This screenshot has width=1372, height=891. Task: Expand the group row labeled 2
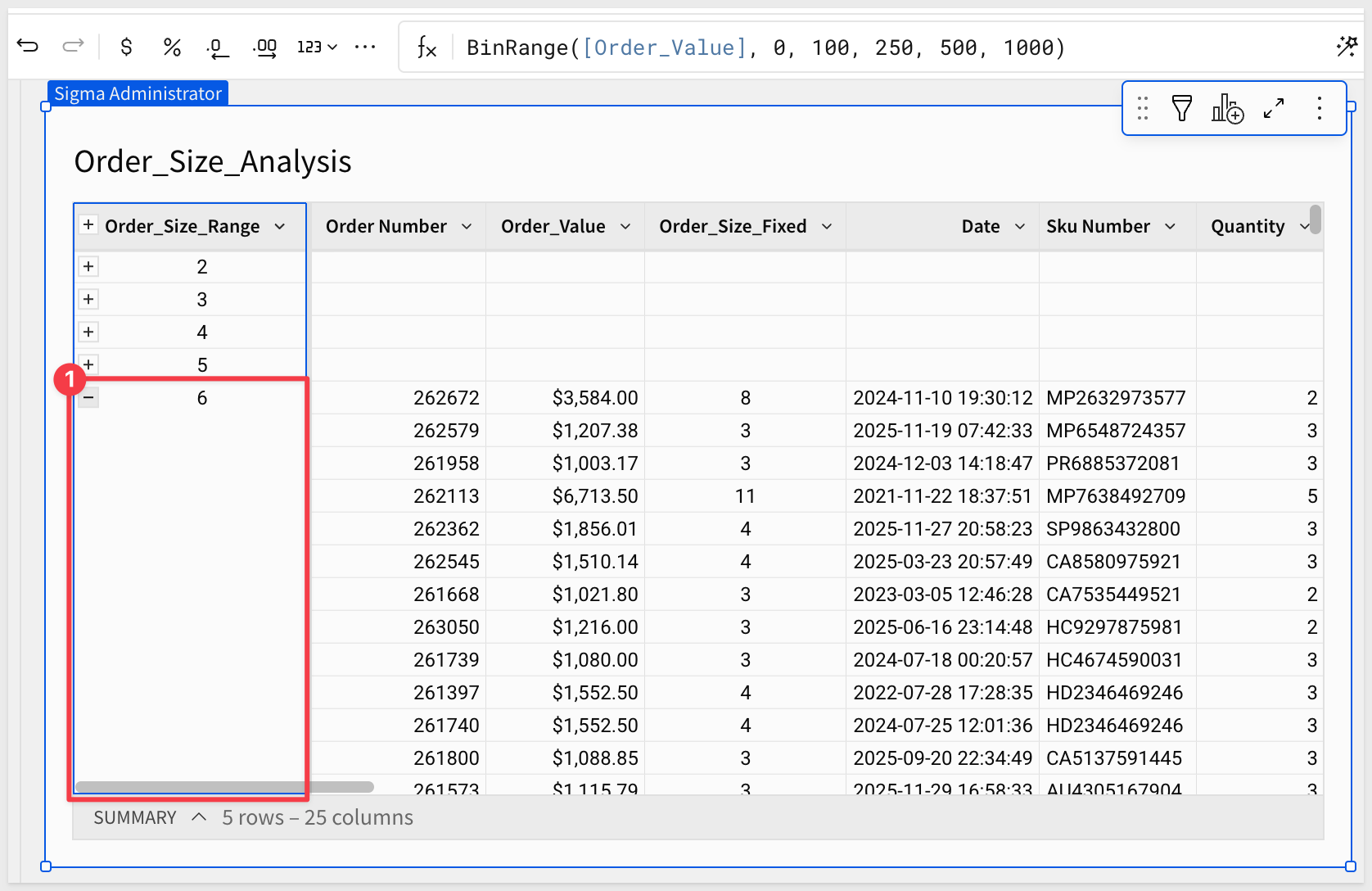(x=88, y=267)
